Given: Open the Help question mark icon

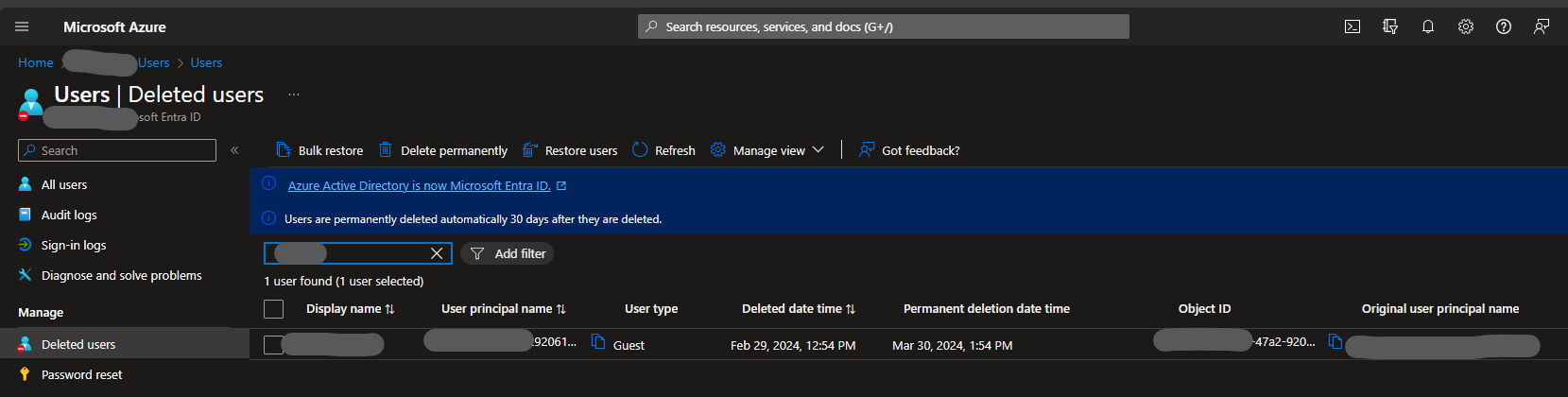Looking at the screenshot, I should (x=1504, y=26).
